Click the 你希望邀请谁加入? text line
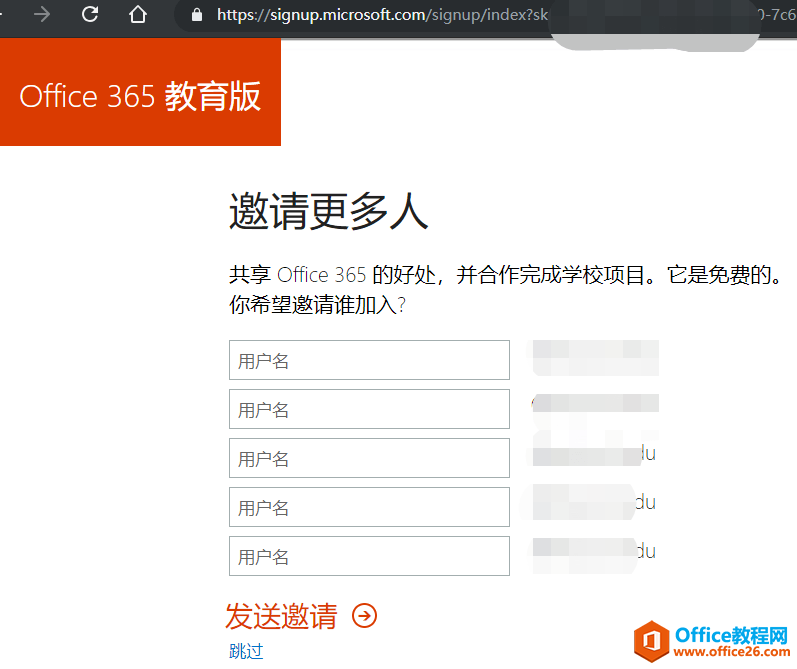 pyautogui.click(x=317, y=305)
